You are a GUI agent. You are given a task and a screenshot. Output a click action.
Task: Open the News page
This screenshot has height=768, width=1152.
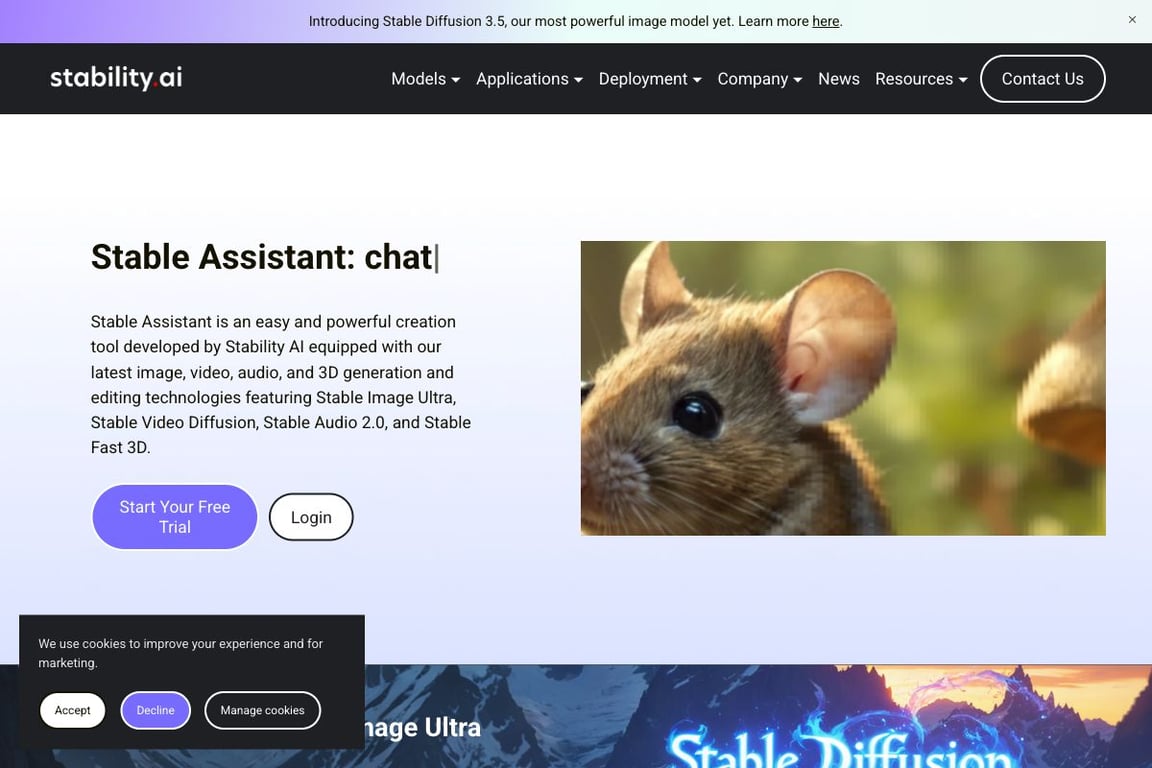838,79
